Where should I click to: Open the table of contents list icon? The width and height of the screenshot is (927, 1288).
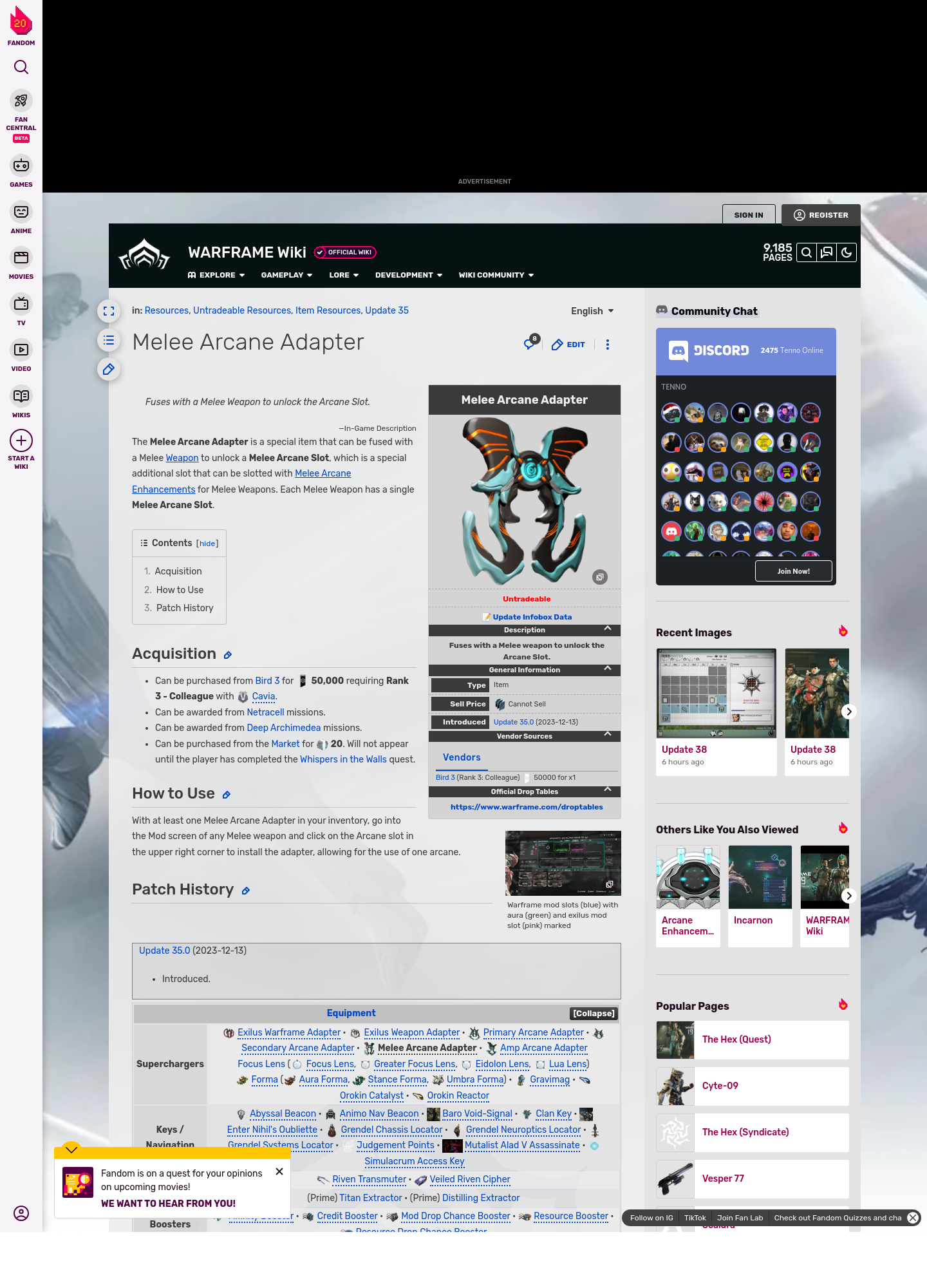point(109,340)
